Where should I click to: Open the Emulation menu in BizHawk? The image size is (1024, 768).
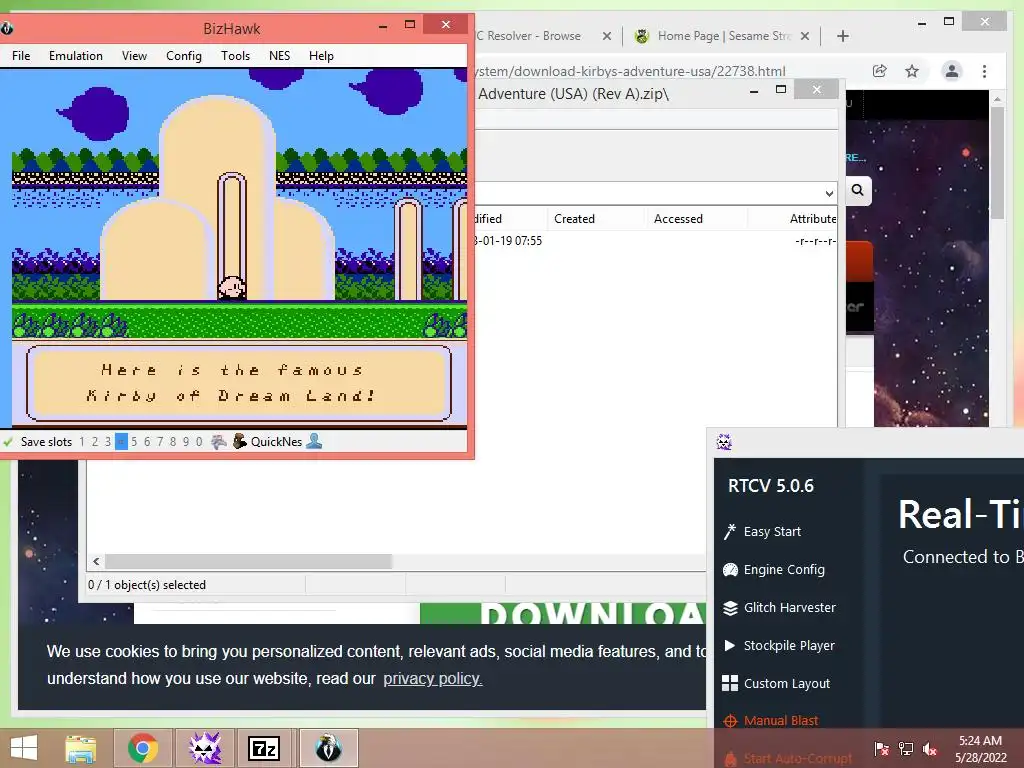(x=76, y=56)
